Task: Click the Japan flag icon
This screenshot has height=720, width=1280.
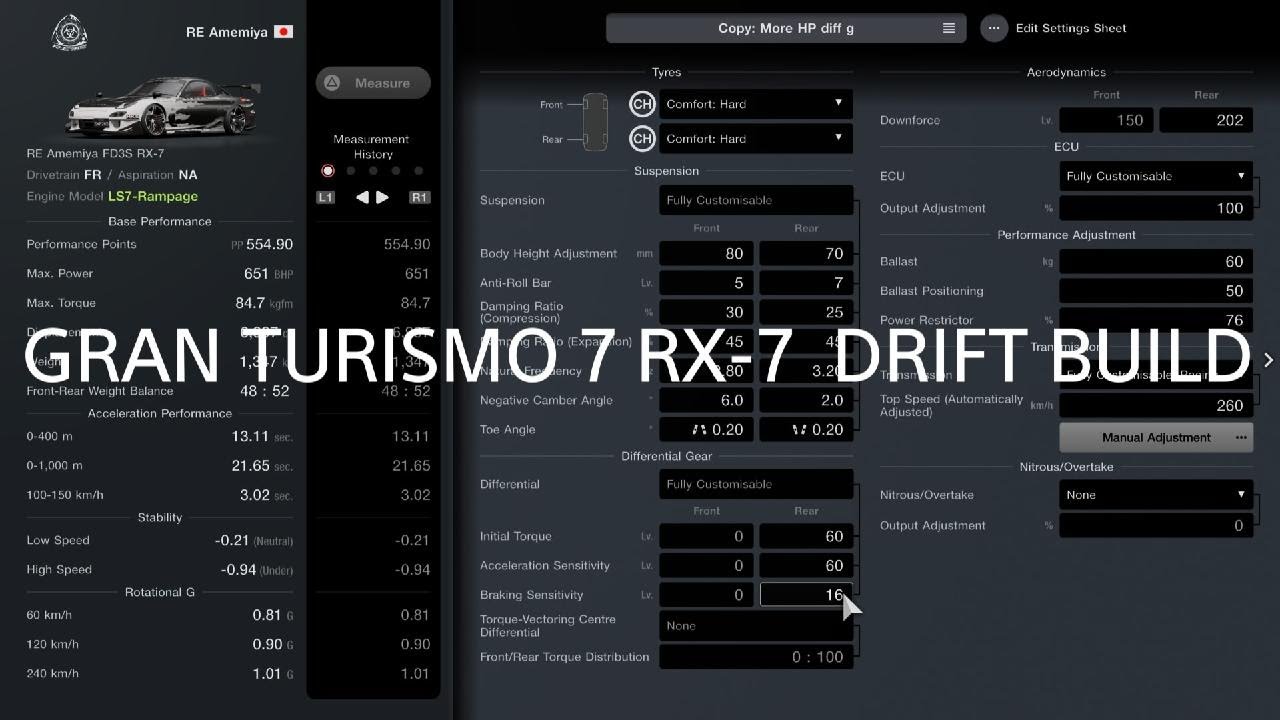Action: point(283,32)
